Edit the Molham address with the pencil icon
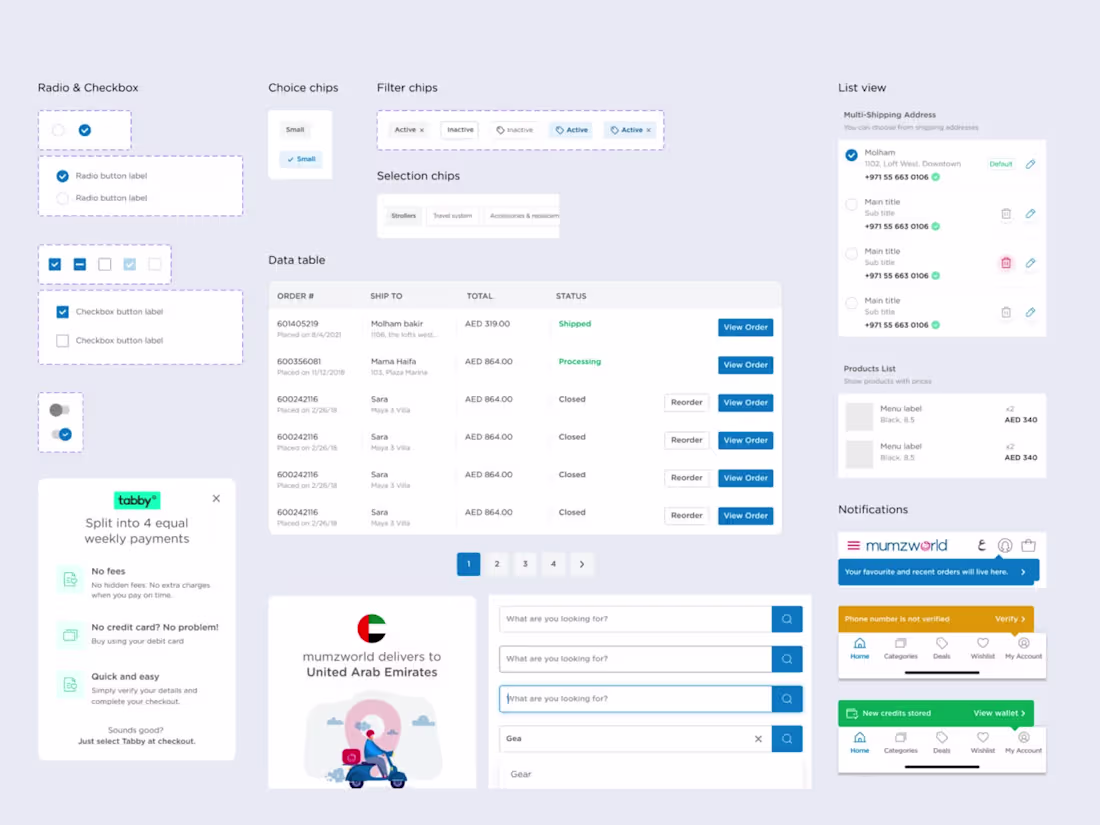1100x825 pixels. click(x=1030, y=163)
